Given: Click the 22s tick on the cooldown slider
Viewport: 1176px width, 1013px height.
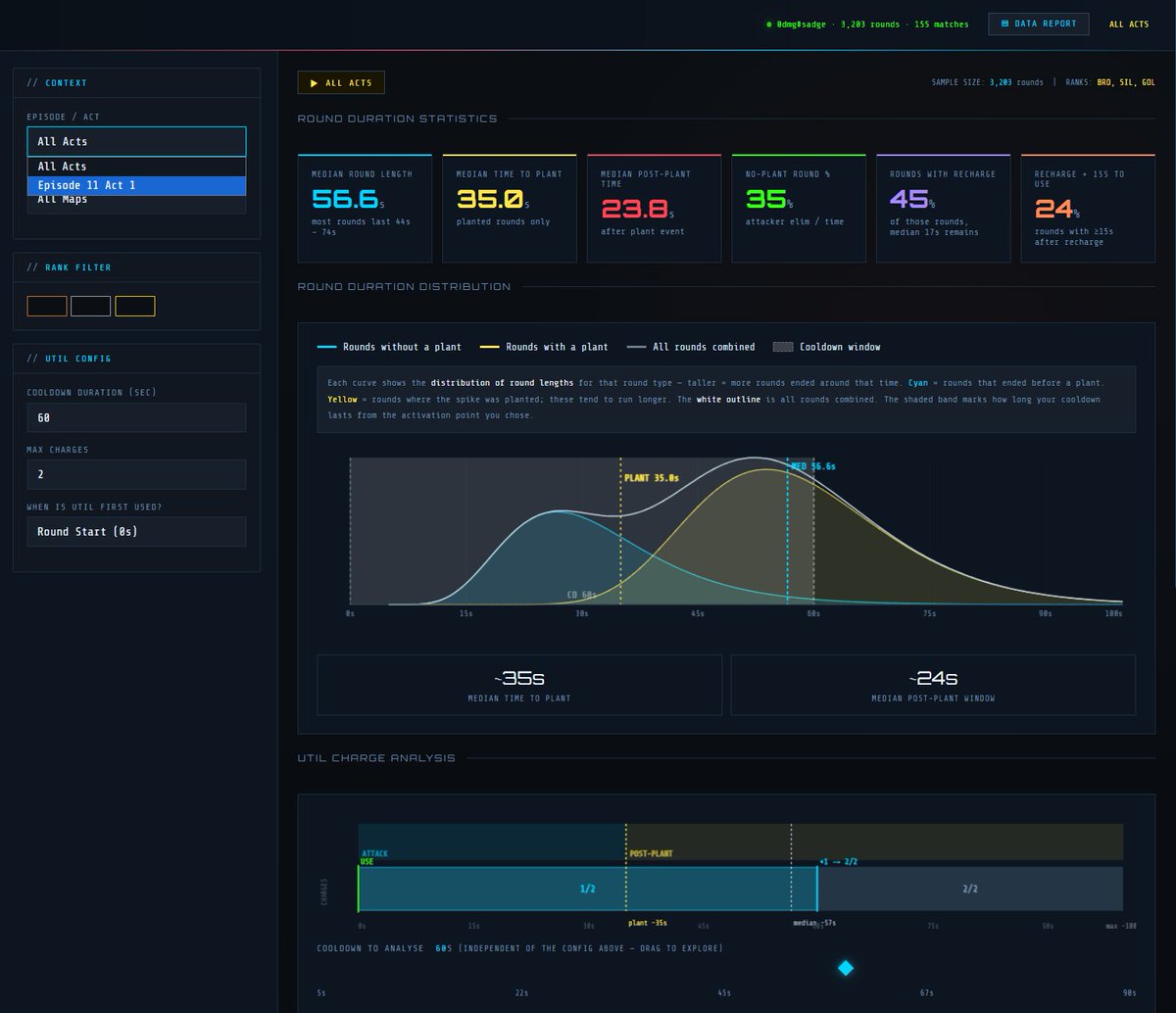Looking at the screenshot, I should coord(521,992).
